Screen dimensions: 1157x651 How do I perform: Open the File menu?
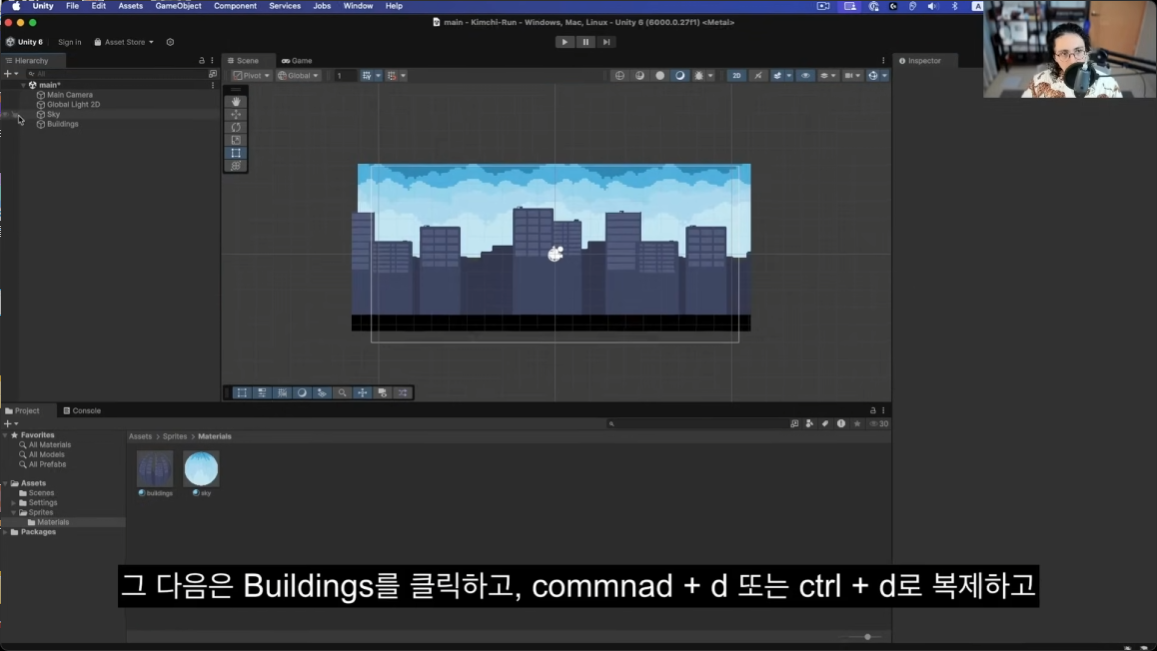pos(72,6)
